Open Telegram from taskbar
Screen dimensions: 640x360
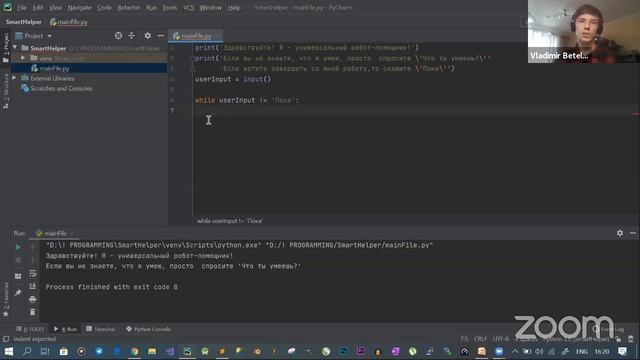99,351
